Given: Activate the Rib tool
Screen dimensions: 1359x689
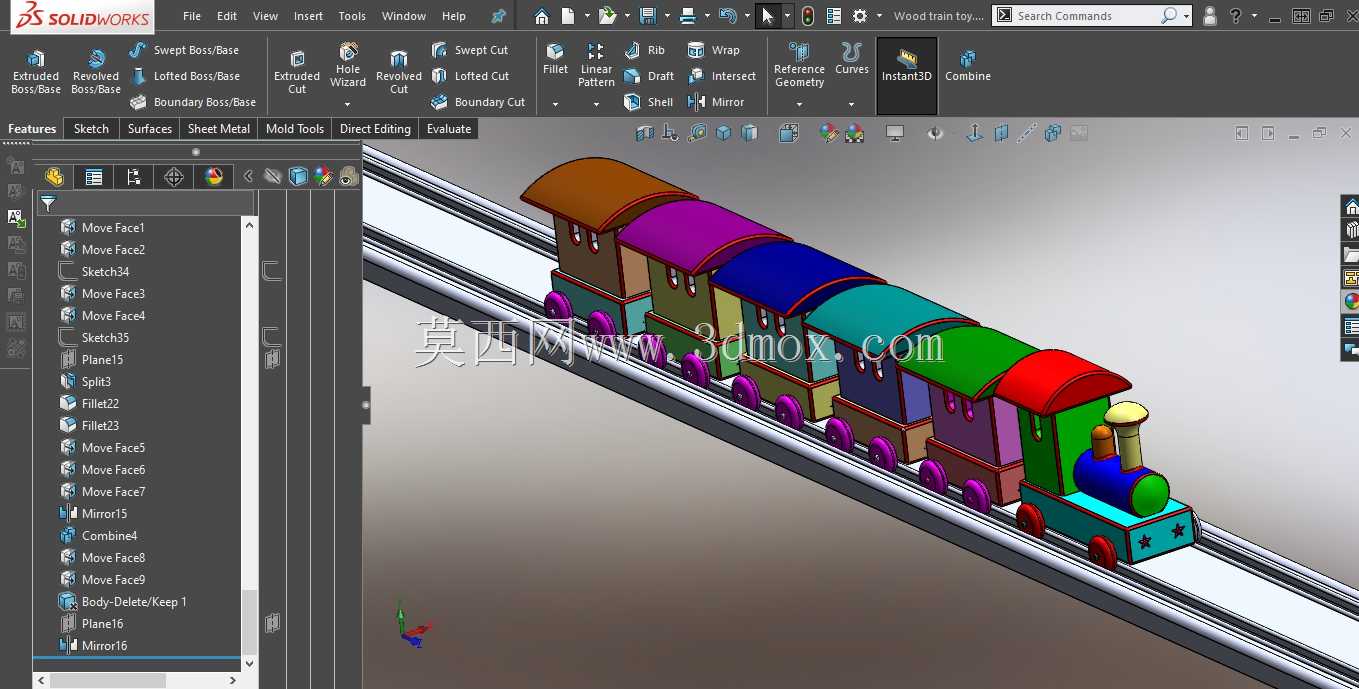Looking at the screenshot, I should pos(644,50).
